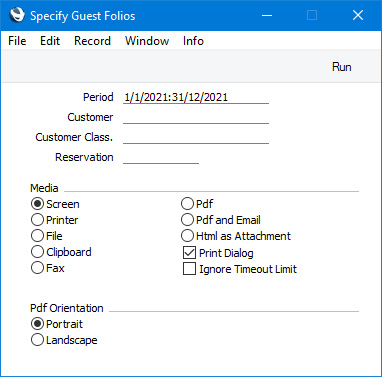
Task: Uncheck the Print Dialog checkbox
Action: pos(189,253)
